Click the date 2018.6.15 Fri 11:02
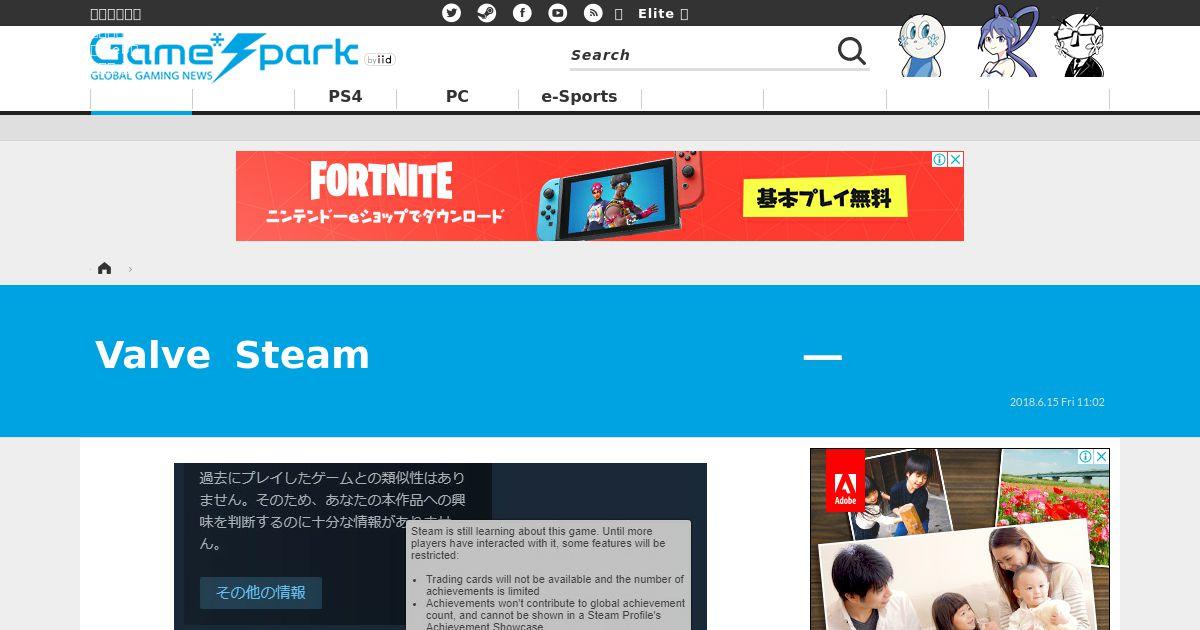 tap(1057, 402)
